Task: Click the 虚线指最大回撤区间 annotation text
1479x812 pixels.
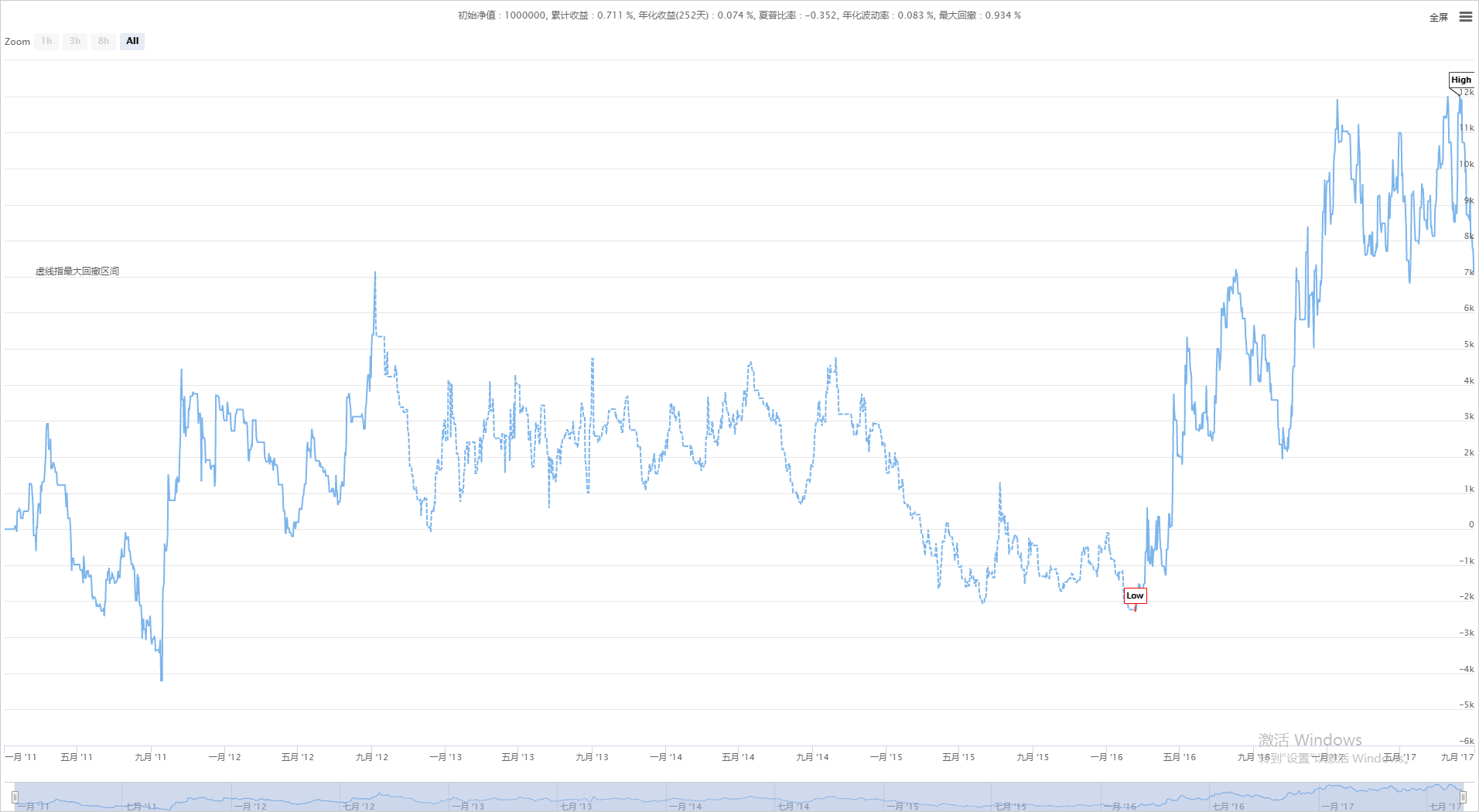Action: 77,271
